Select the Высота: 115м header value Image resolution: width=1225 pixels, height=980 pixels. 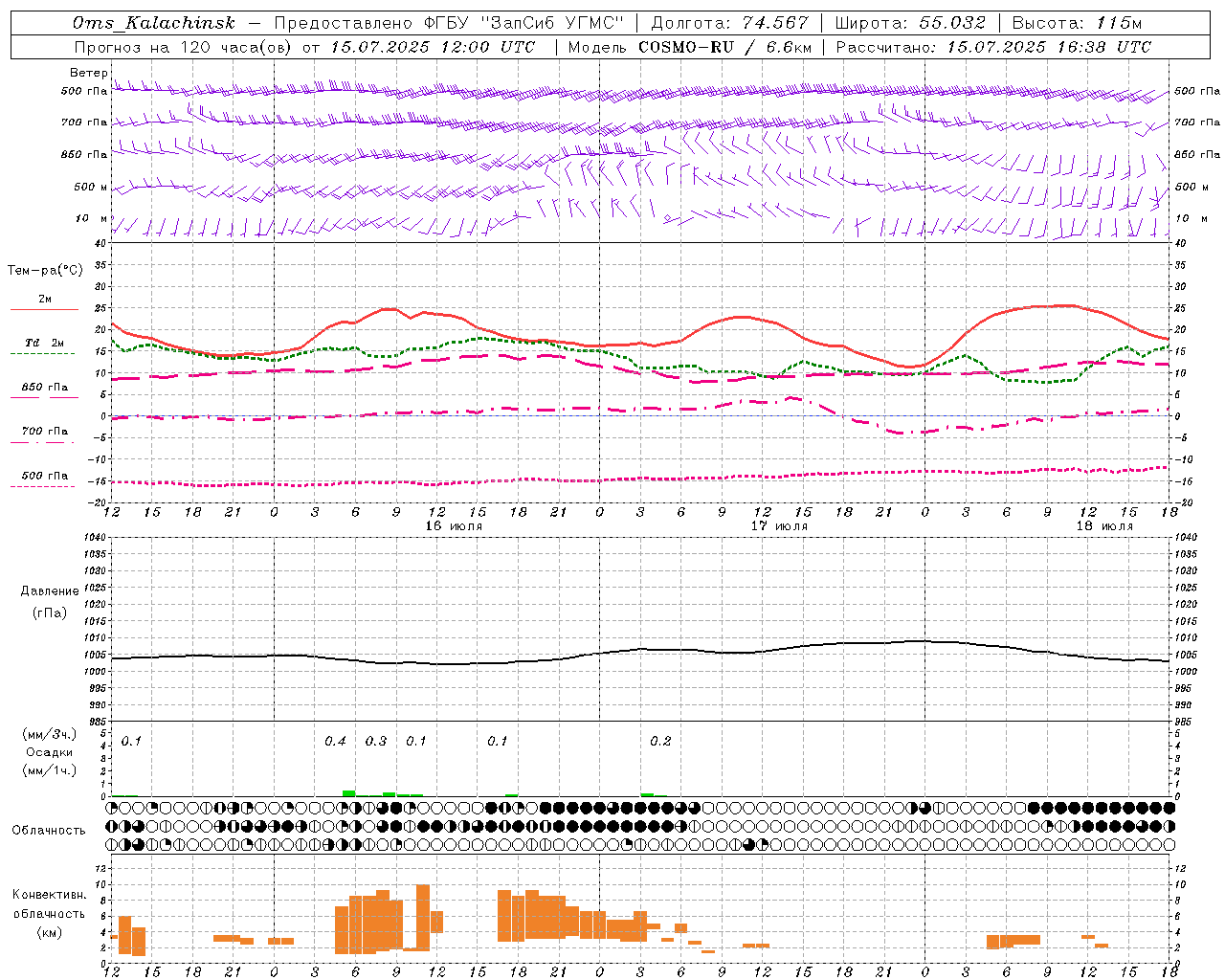tap(1078, 23)
